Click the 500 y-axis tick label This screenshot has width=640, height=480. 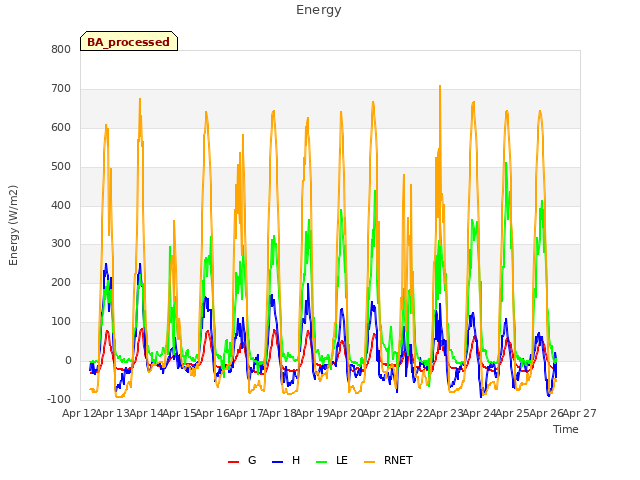pyautogui.click(x=61, y=167)
